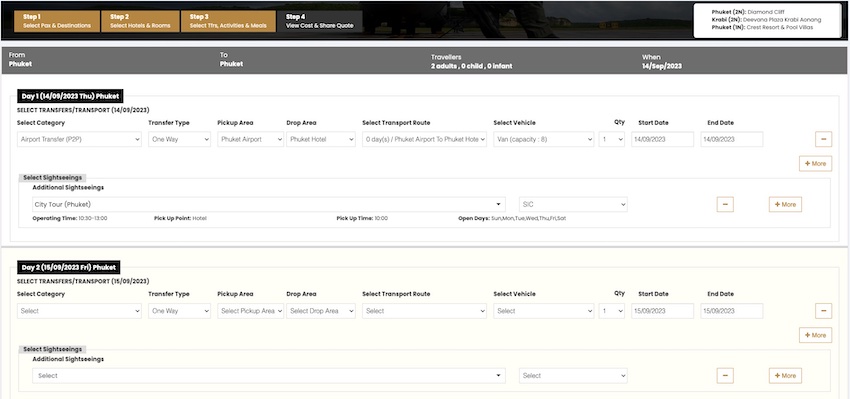850x399 pixels.
Task: Open Day 2 Select Category dropdown
Action: pos(79,311)
